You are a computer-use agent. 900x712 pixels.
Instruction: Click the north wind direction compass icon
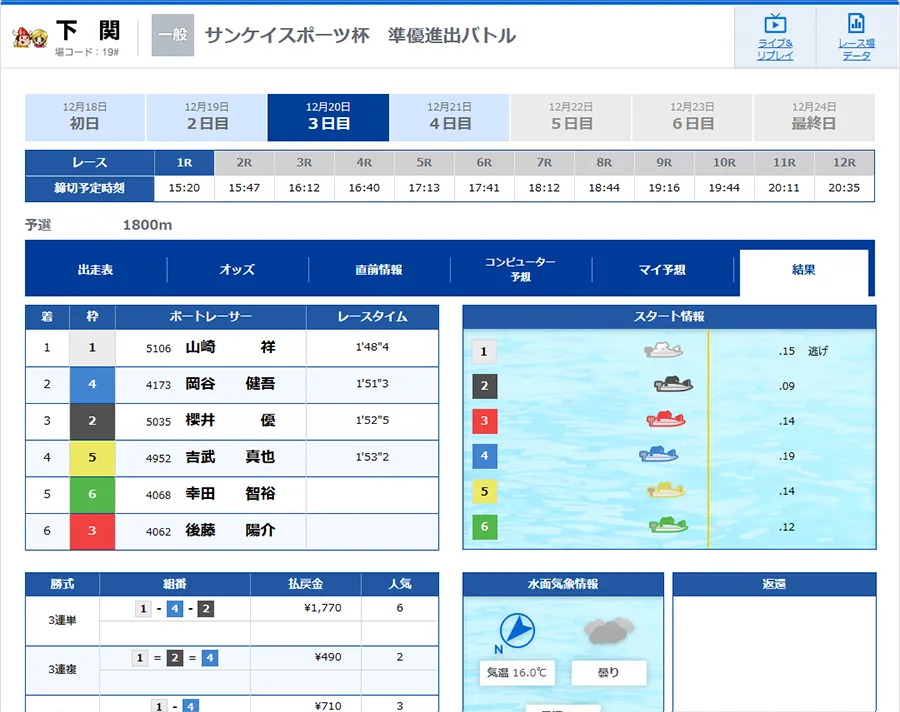click(x=516, y=630)
